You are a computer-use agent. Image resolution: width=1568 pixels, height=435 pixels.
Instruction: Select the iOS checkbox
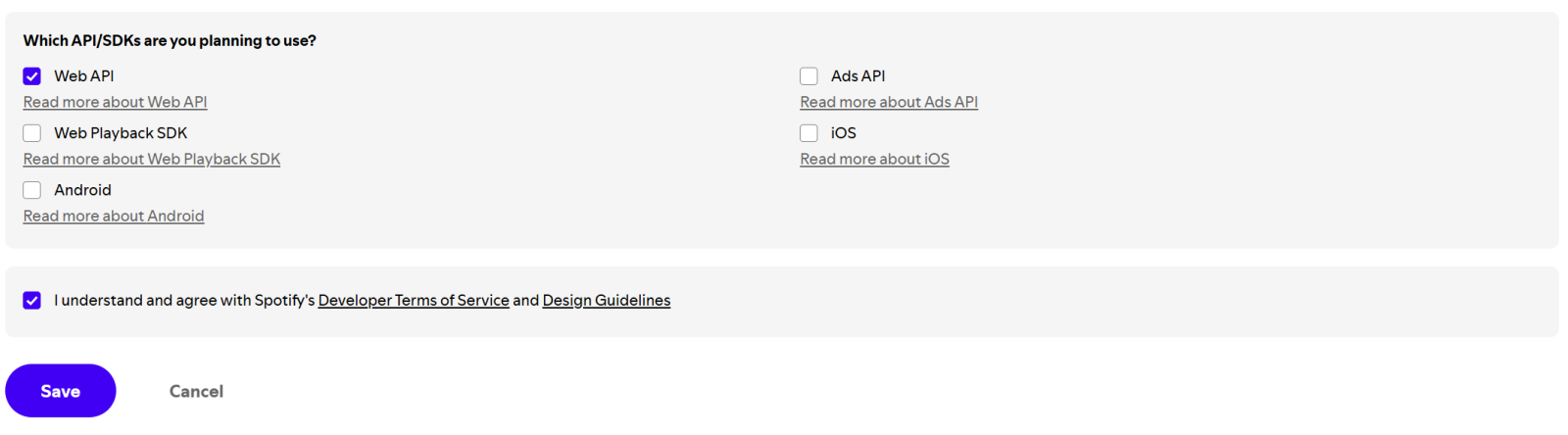(x=808, y=133)
